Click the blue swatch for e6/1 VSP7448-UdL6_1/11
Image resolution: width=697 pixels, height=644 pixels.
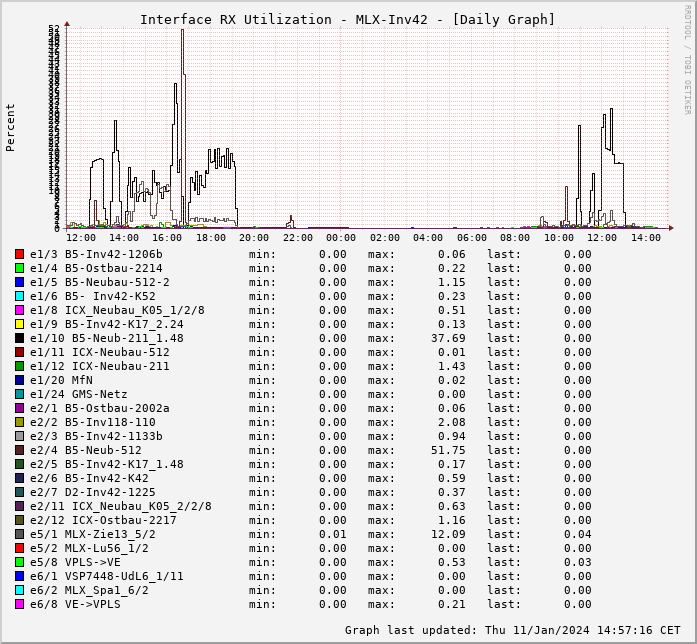point(19,576)
